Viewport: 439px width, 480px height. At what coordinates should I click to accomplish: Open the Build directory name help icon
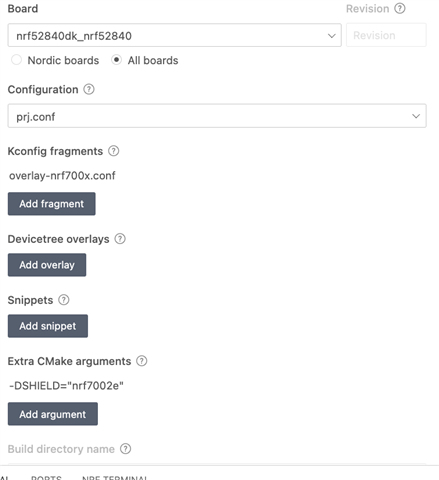tap(125, 449)
